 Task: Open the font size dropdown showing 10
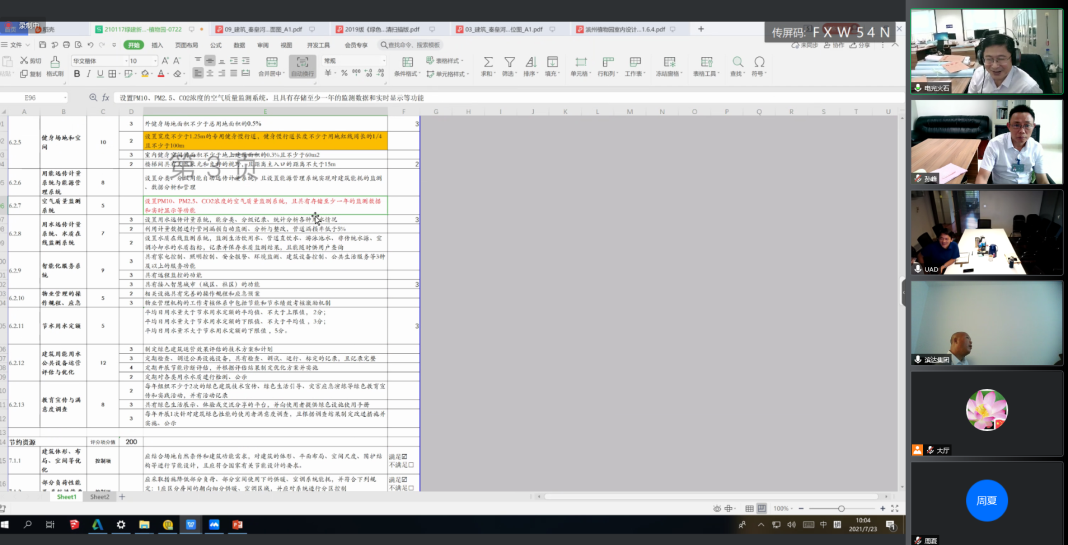click(x=155, y=61)
